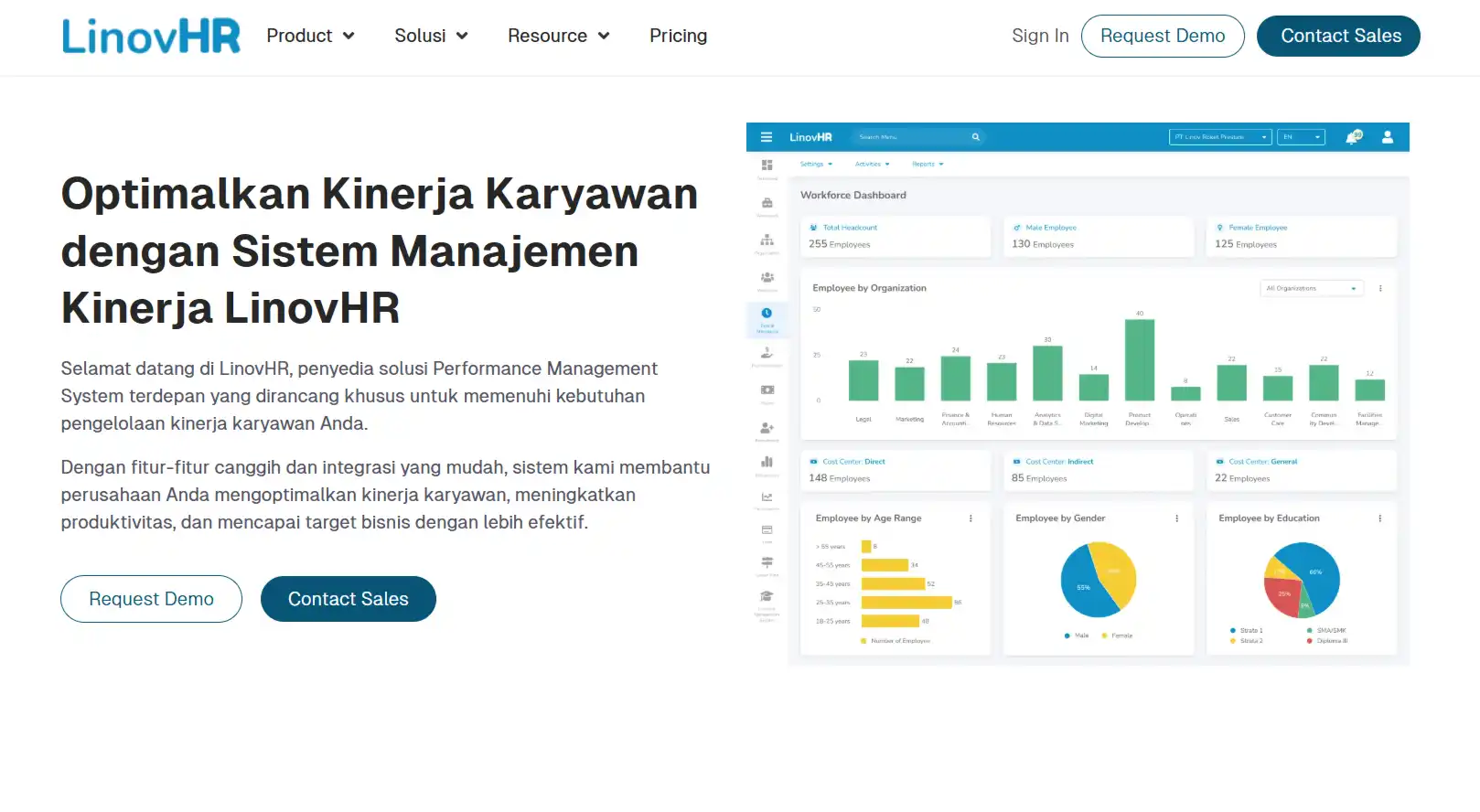Image resolution: width=1480 pixels, height=812 pixels.
Task: Click Contact Sales in the header
Action: (1338, 37)
